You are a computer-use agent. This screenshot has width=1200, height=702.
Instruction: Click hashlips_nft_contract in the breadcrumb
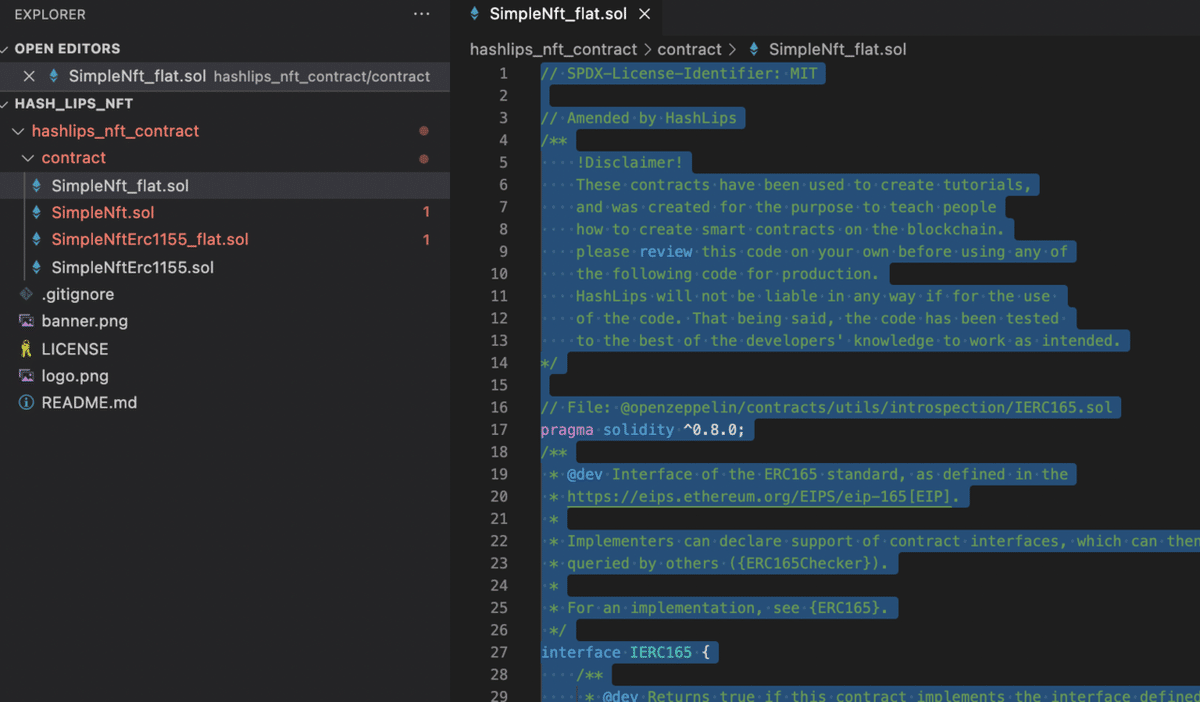coord(553,49)
